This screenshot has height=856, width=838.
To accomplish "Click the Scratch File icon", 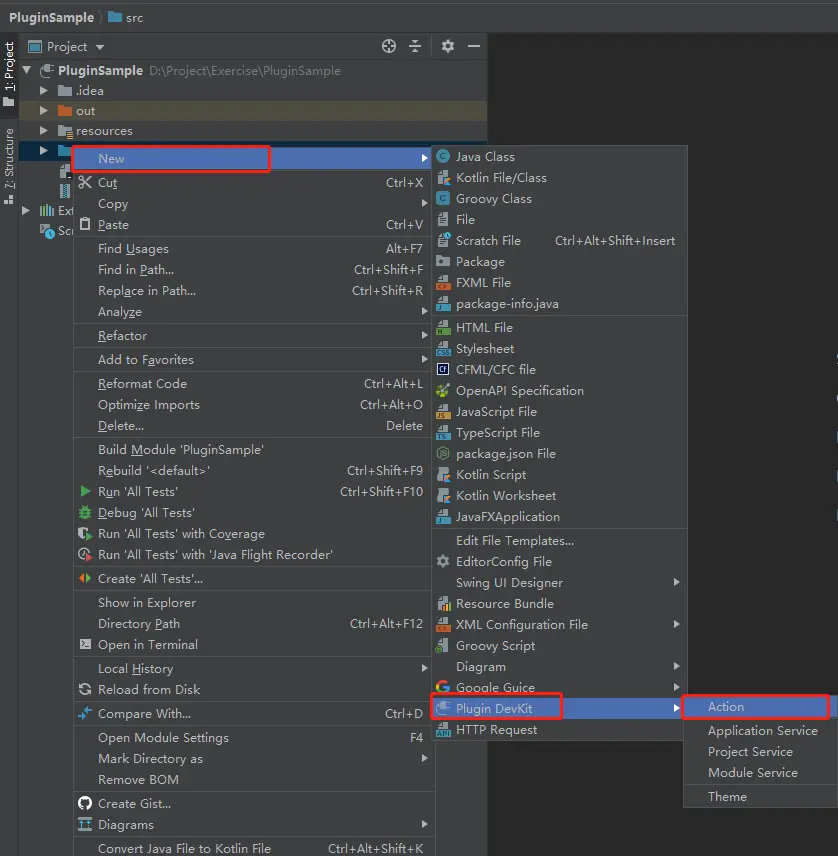I will [x=443, y=241].
